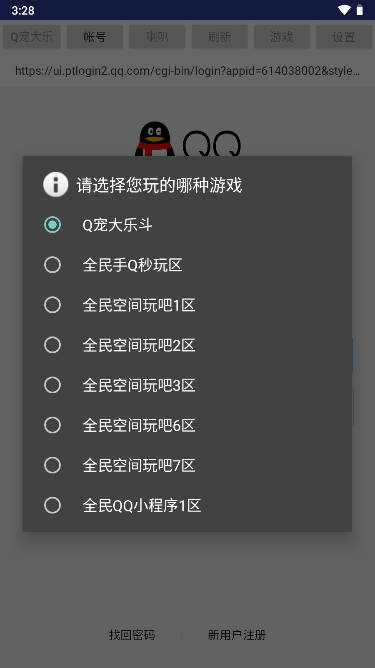This screenshot has width=375, height=668.
Task: Tap the QQ penguin logo
Action: tap(154, 139)
